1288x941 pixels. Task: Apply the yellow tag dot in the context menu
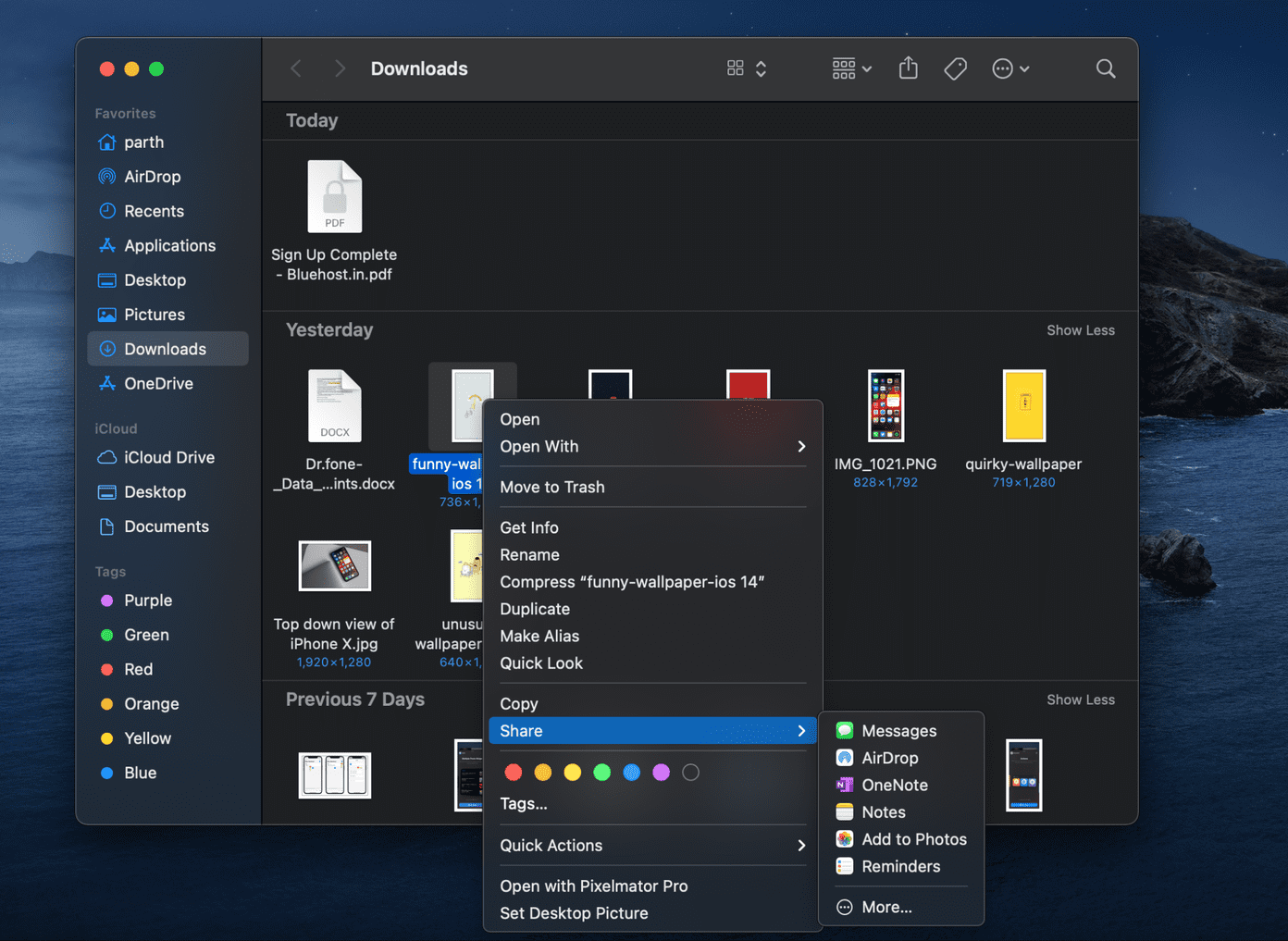pos(573,773)
